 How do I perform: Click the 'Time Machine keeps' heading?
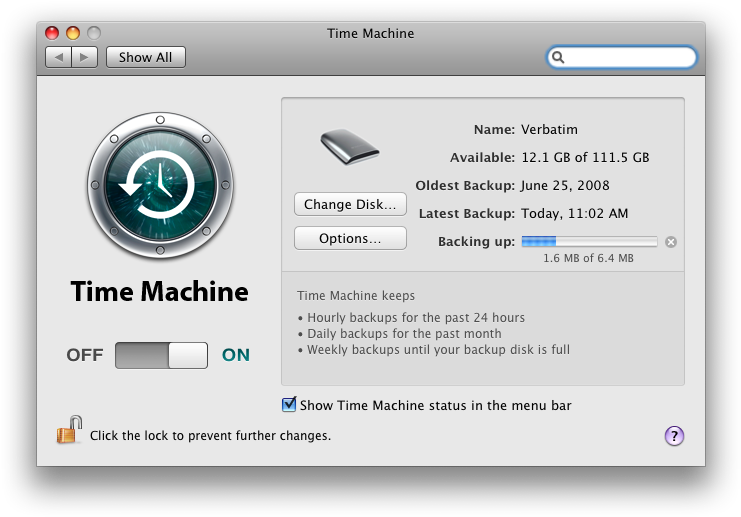(356, 296)
